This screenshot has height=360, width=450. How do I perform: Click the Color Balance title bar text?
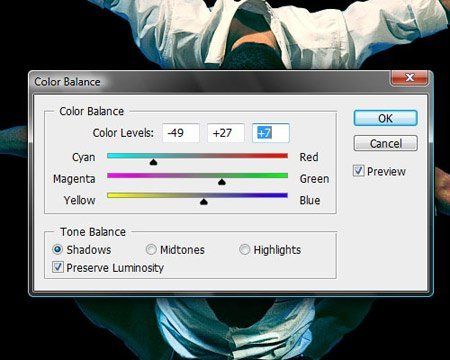67,82
